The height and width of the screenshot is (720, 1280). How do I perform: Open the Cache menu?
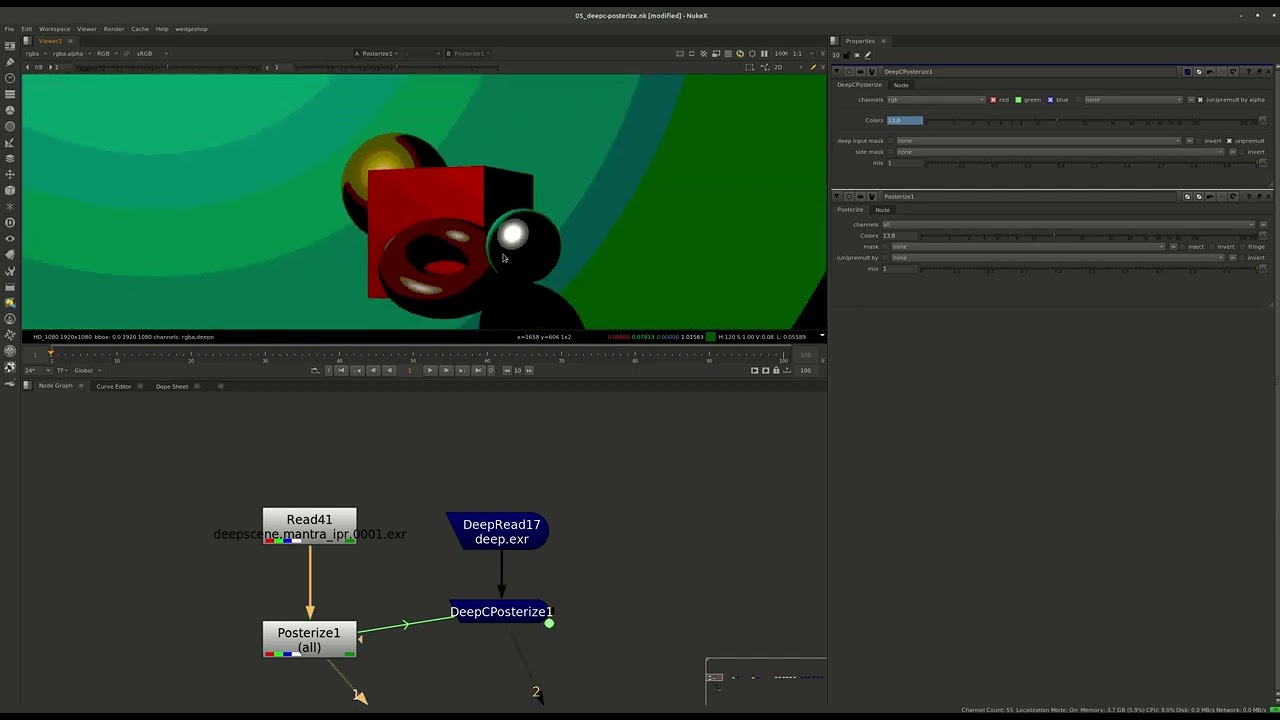coord(140,29)
